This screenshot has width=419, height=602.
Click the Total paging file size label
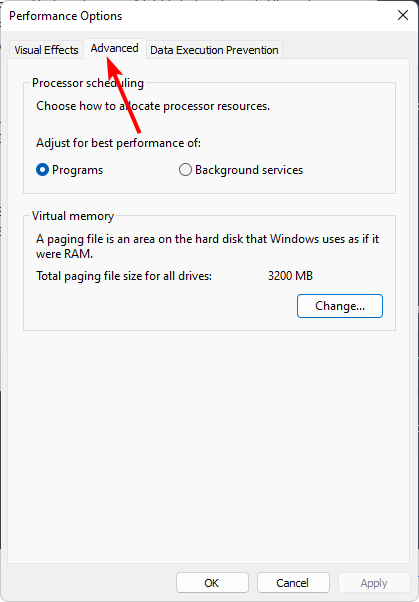click(124, 276)
